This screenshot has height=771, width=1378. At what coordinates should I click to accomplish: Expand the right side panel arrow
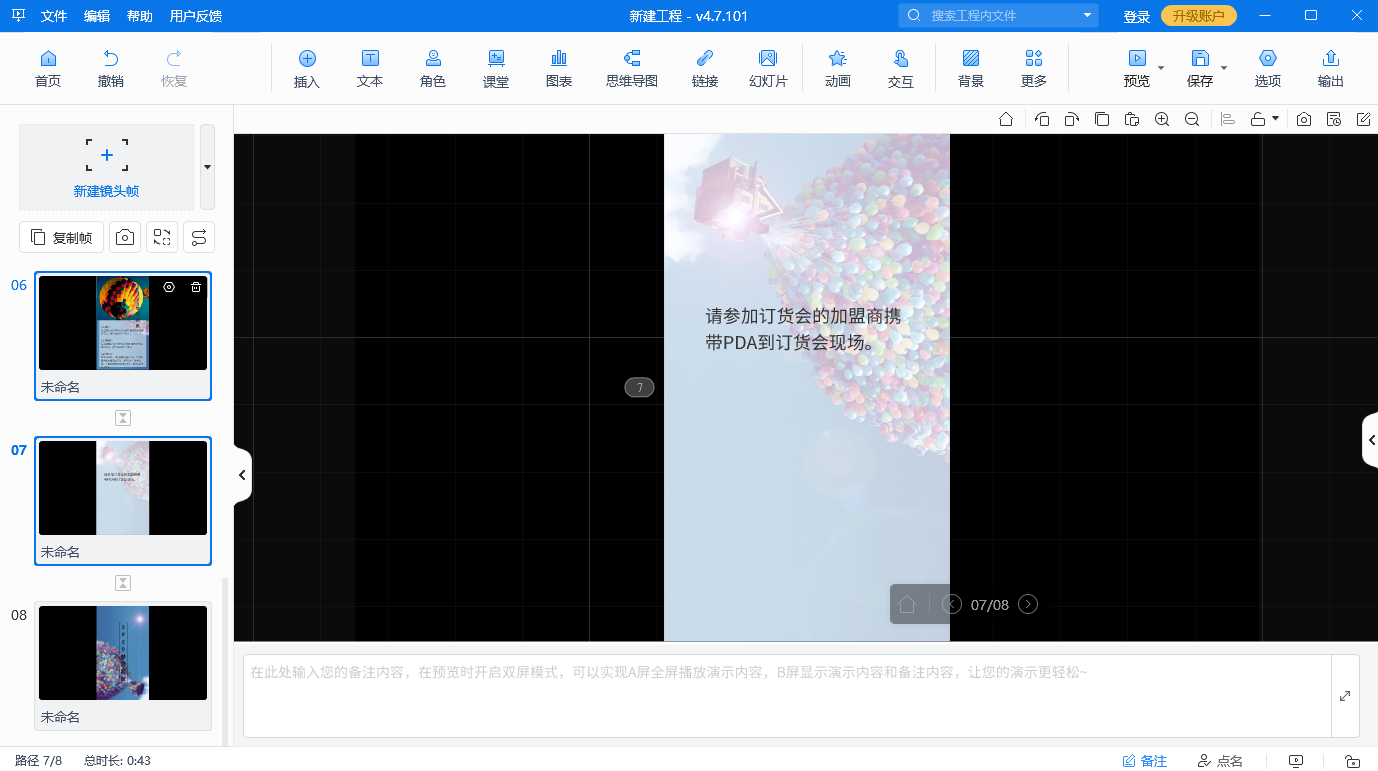pos(1371,440)
